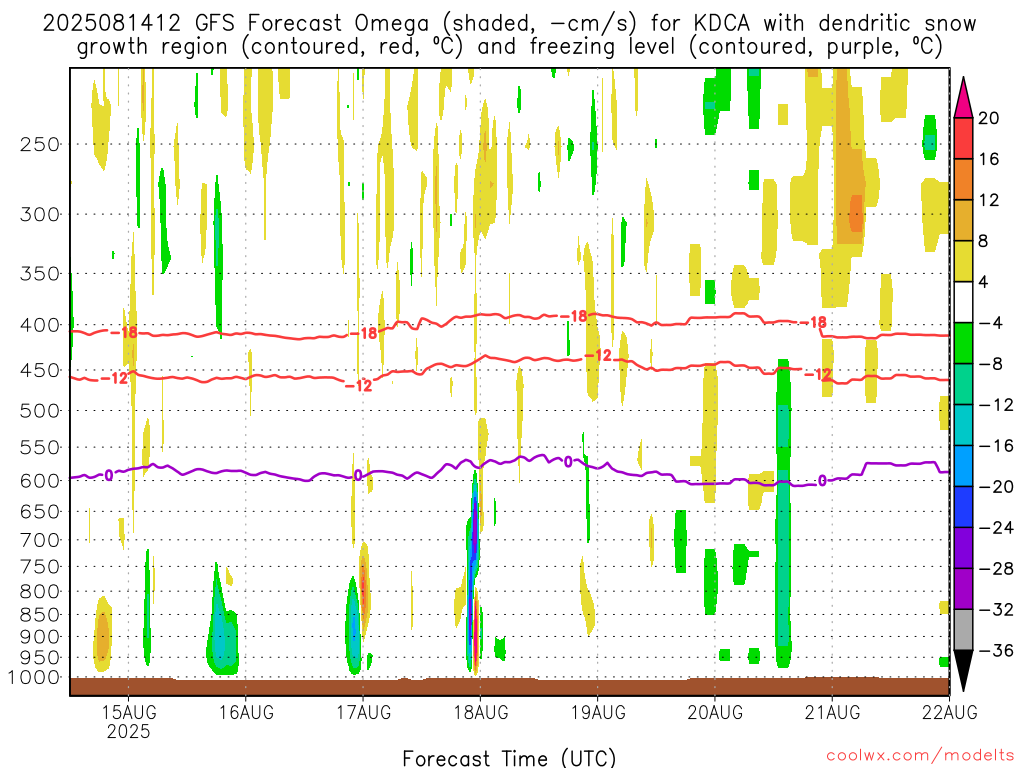
Task: Click the purple colorbar swatch between -32 and -28
Action: coord(963,589)
